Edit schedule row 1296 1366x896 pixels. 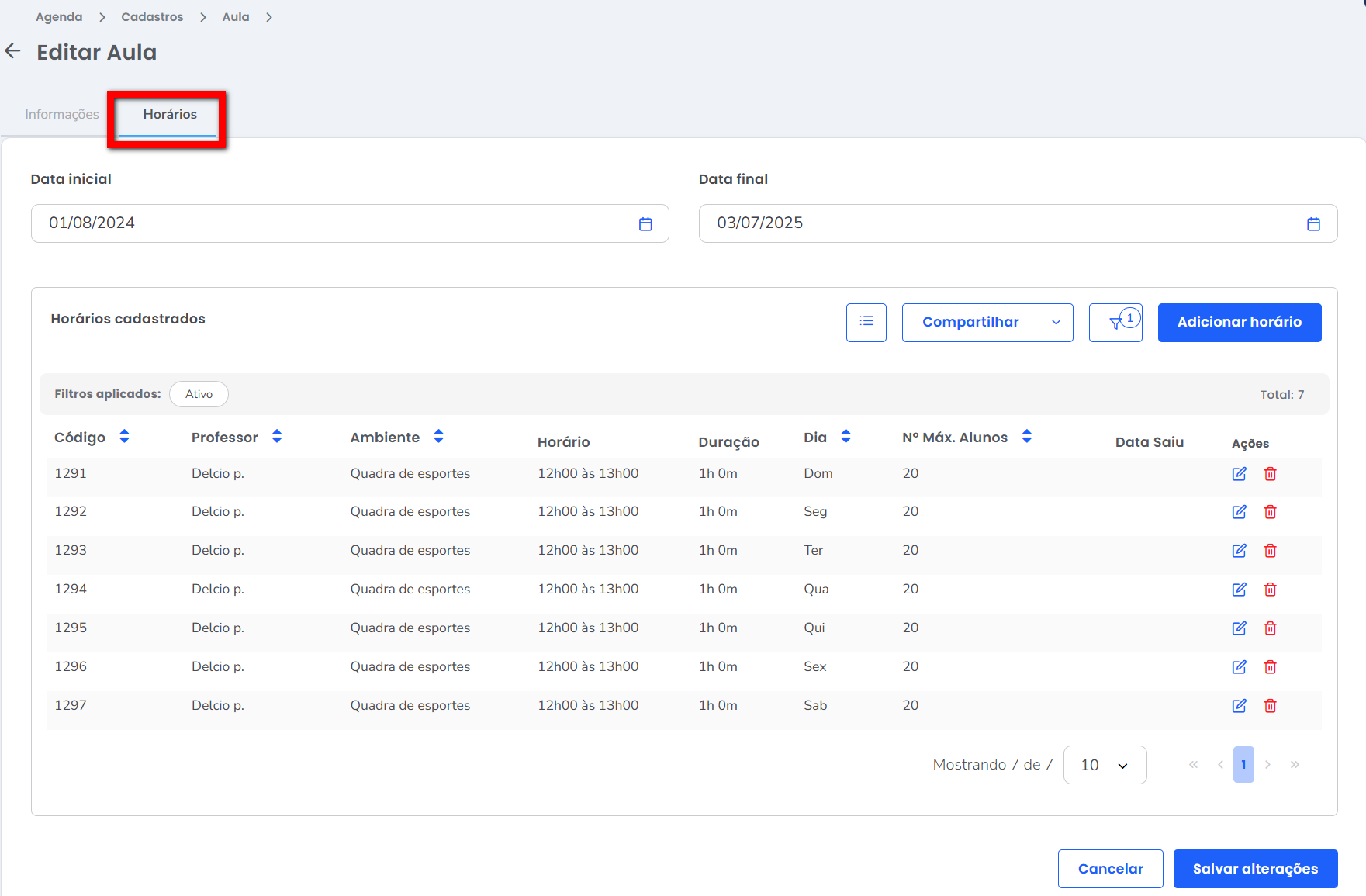pyautogui.click(x=1240, y=667)
